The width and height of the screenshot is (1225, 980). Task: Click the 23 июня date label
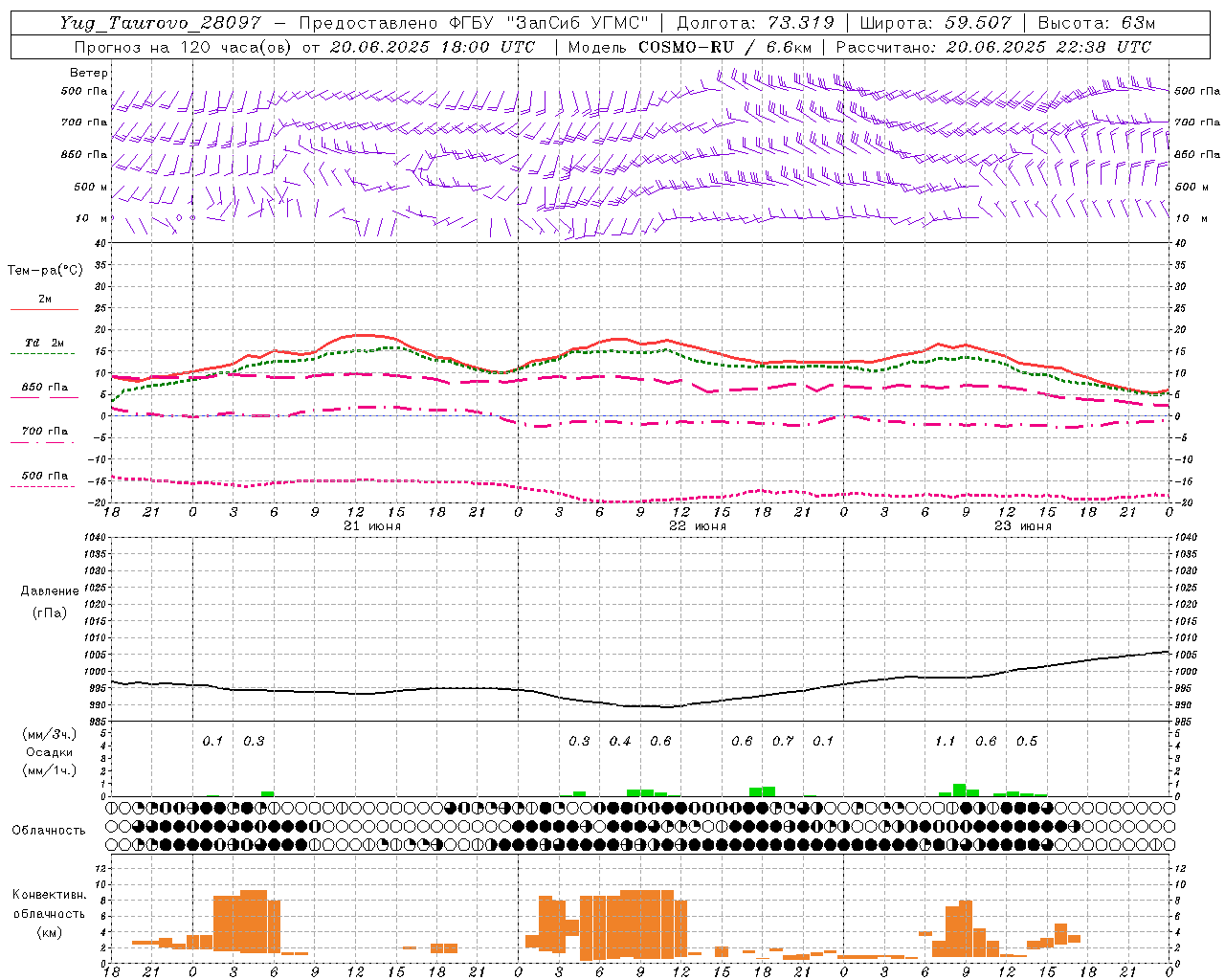[x=1023, y=526]
